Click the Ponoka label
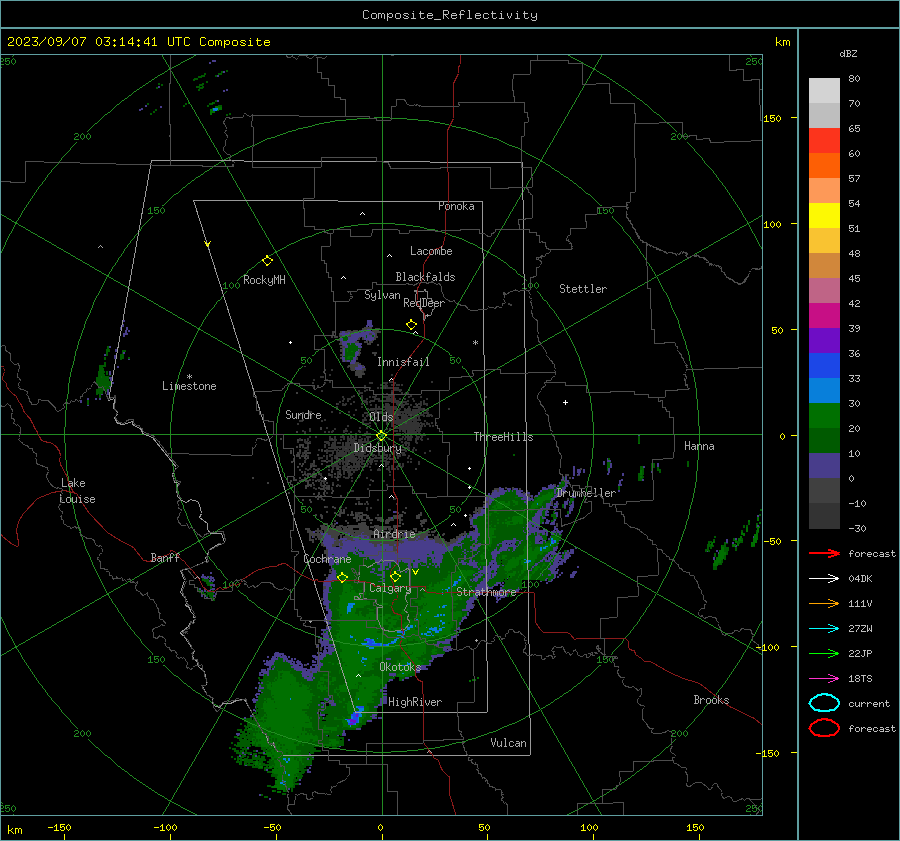Screen dimensions: 900x841 coord(456,206)
